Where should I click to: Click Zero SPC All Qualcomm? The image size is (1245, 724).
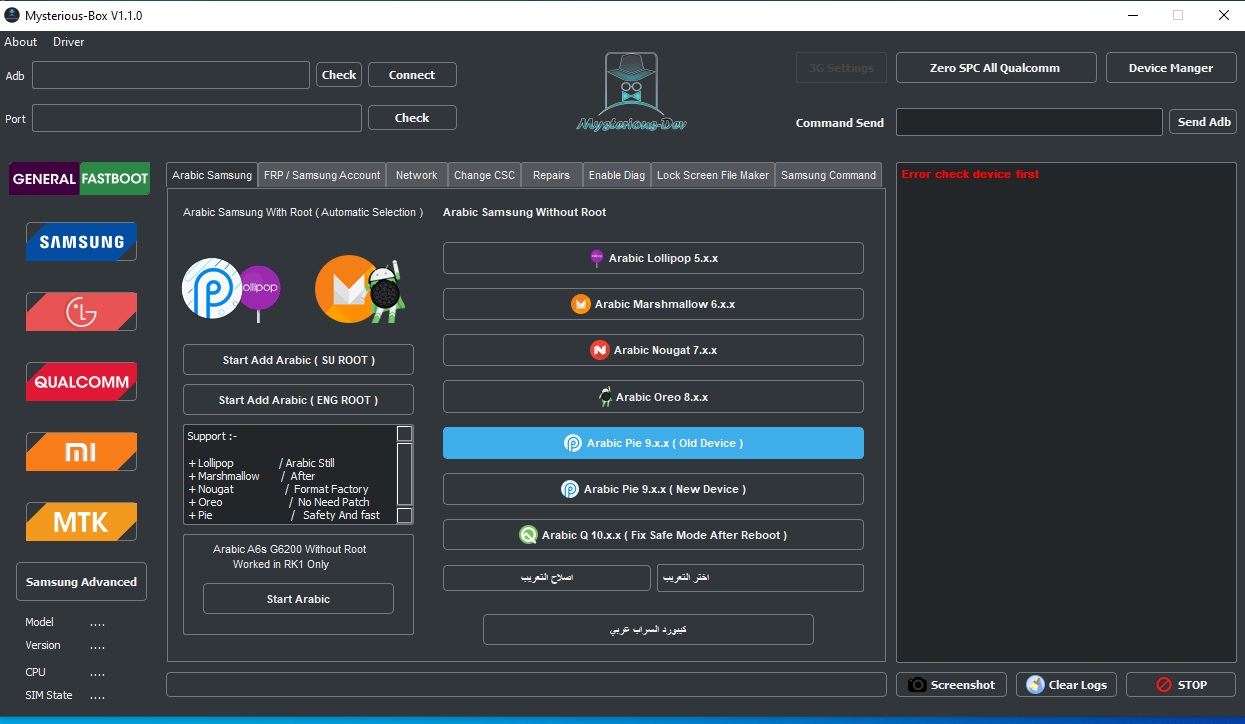(x=995, y=68)
